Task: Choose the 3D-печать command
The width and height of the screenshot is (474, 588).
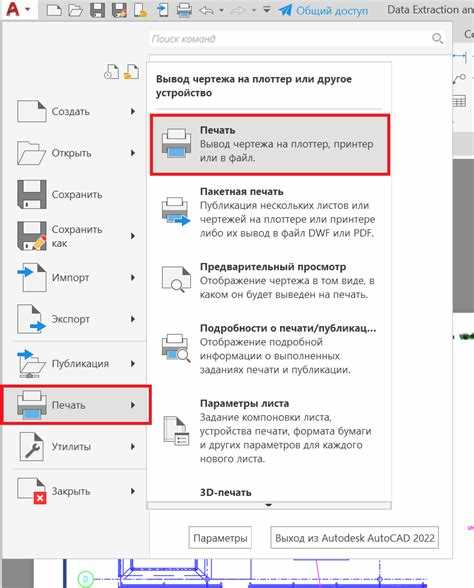Action: (226, 492)
